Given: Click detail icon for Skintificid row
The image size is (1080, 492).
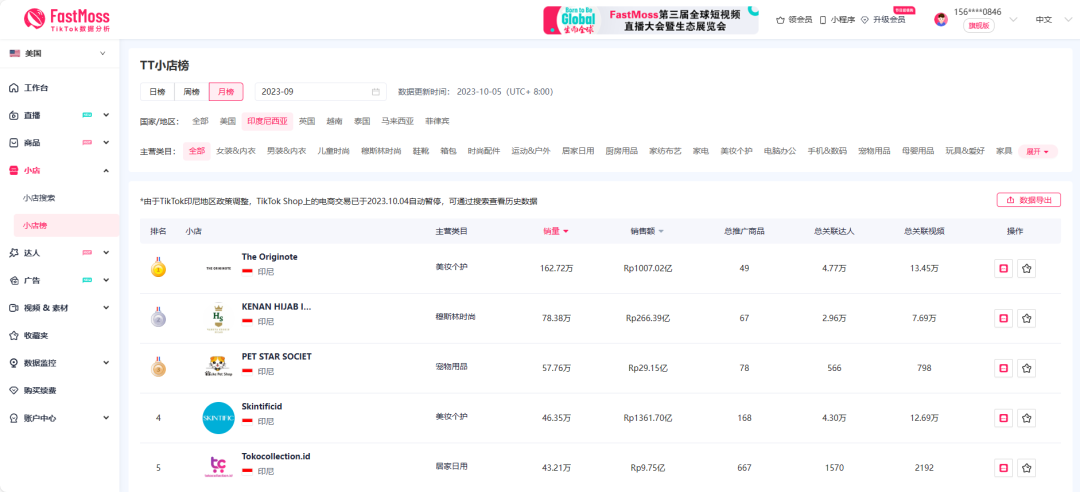Looking at the screenshot, I should 1004,418.
